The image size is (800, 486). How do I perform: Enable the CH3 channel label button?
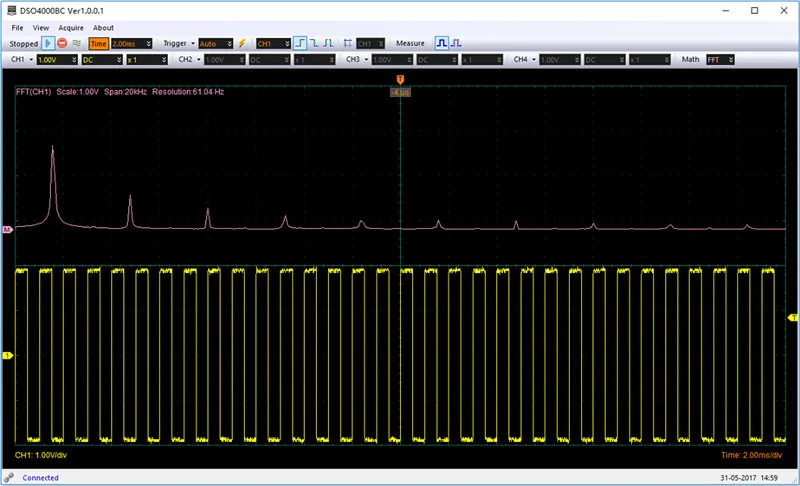tap(353, 60)
